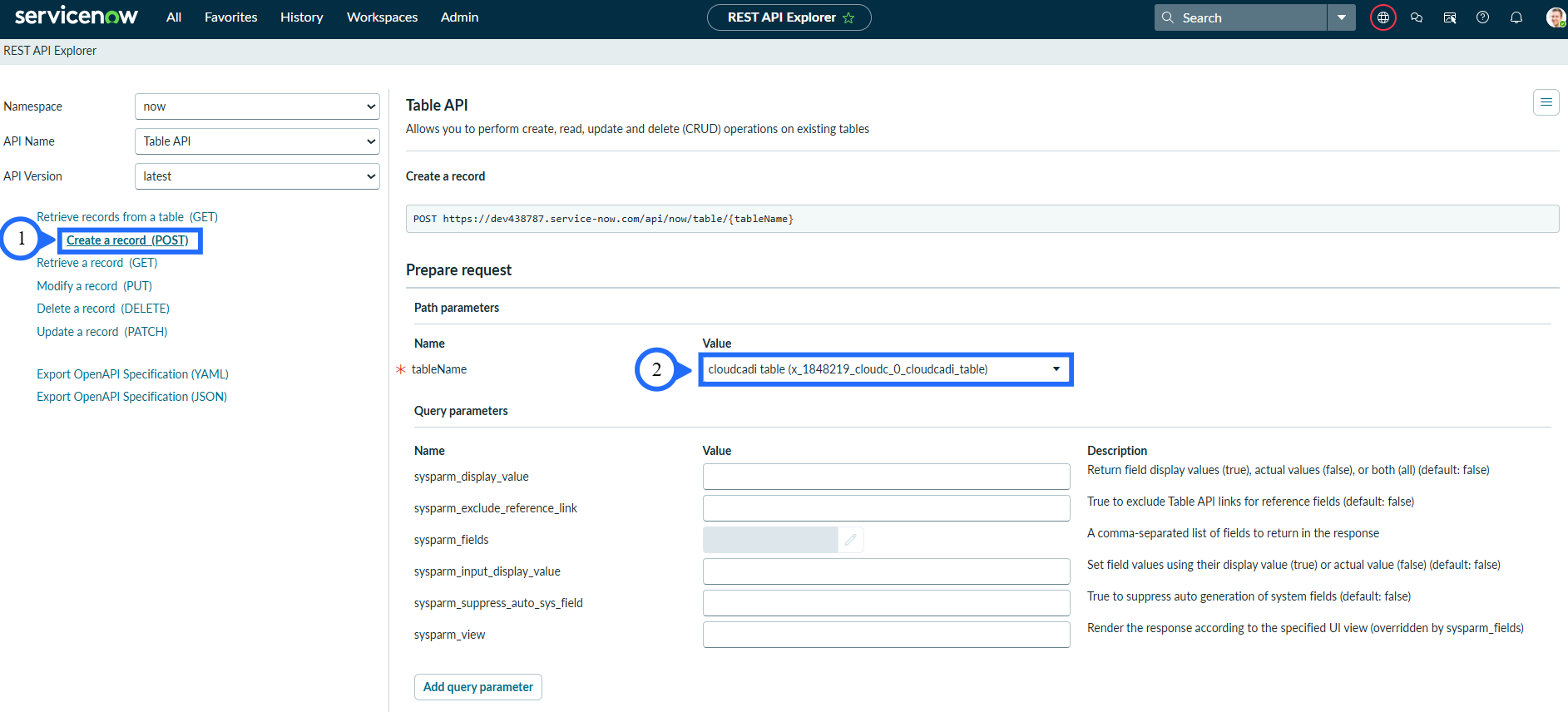Select Retrieve records from a table (GET)
Viewport: 1568px width, 712px height.
coord(127,217)
